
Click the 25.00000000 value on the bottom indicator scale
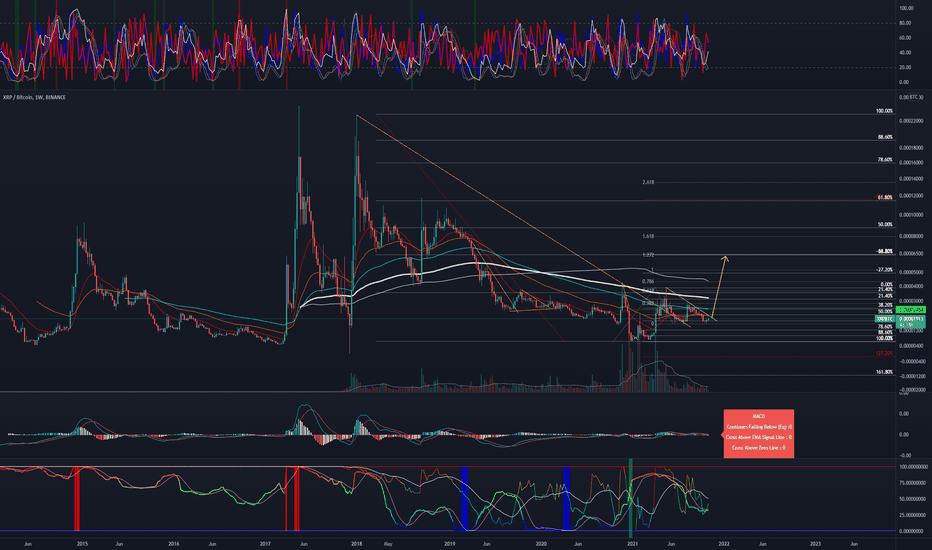click(x=914, y=515)
